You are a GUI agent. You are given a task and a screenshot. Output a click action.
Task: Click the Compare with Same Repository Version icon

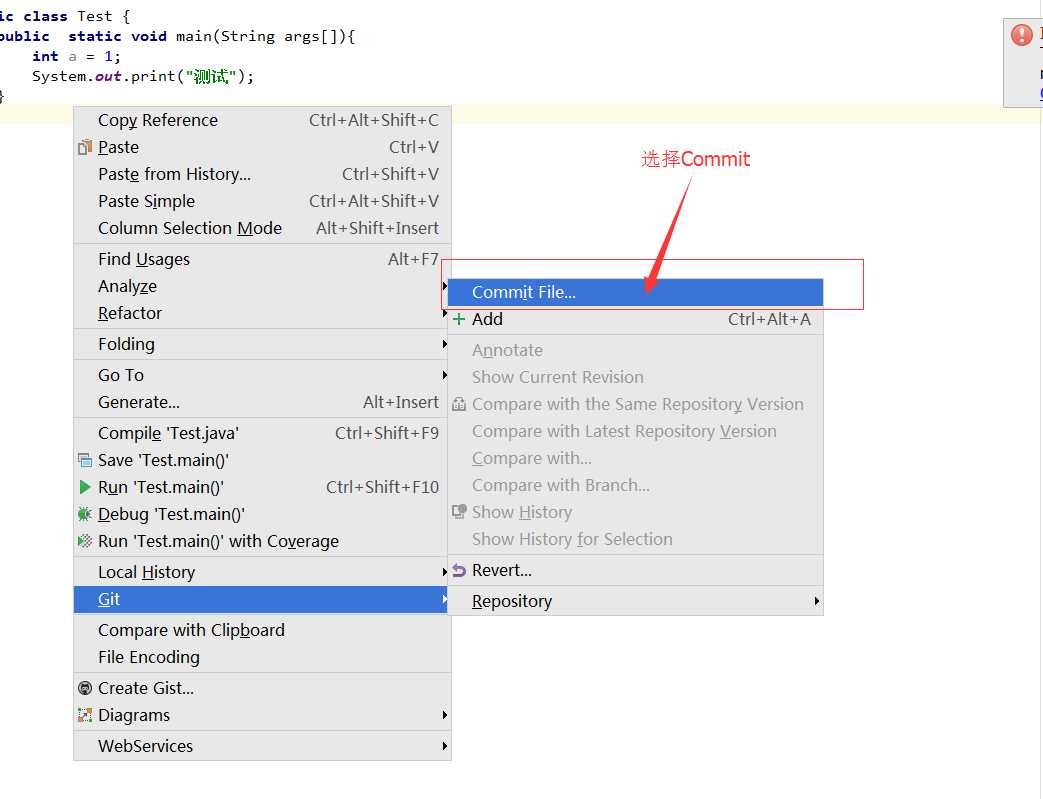(x=458, y=404)
